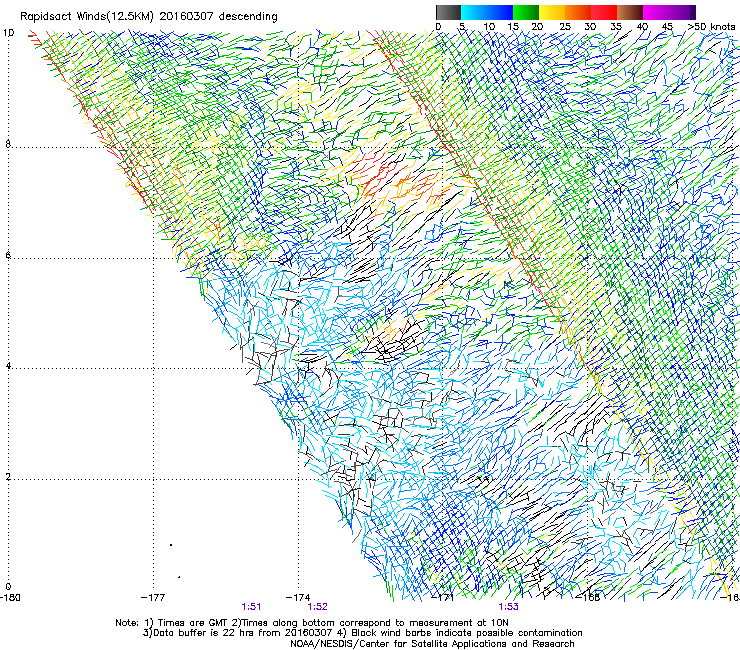Click the orange 25-30 knots legend swatch
The image size is (740, 650).
click(578, 12)
